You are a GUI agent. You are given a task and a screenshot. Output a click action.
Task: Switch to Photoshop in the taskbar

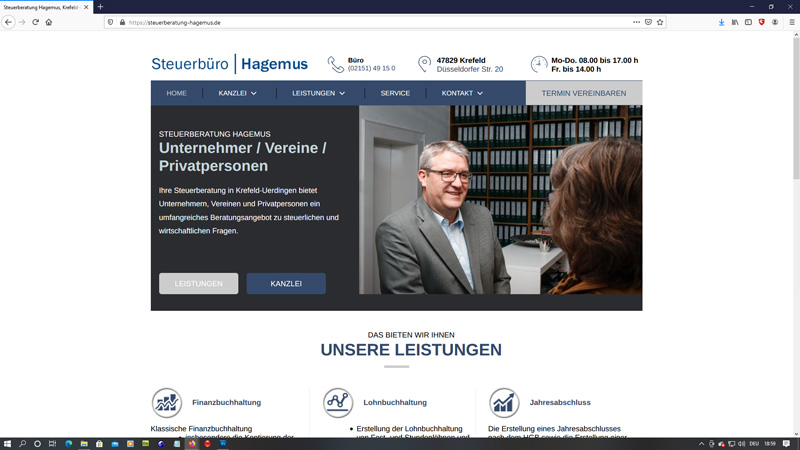click(223, 444)
